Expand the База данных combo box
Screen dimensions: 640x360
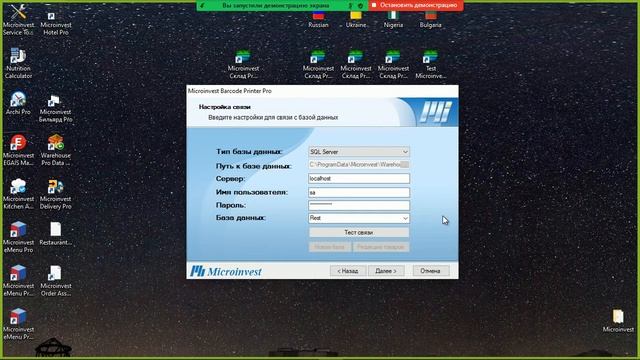pos(359,218)
